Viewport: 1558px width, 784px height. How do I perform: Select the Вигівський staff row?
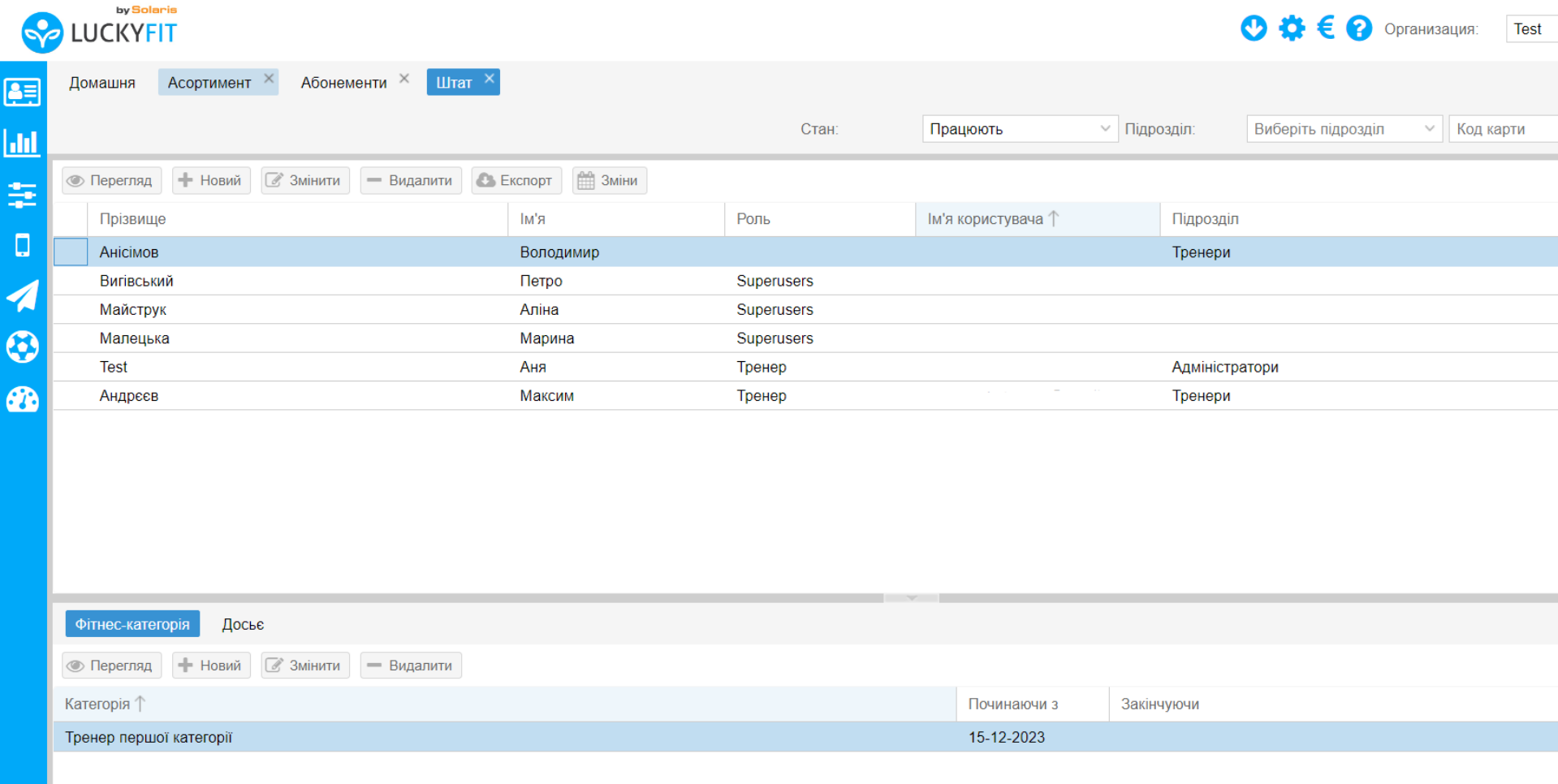(x=805, y=281)
